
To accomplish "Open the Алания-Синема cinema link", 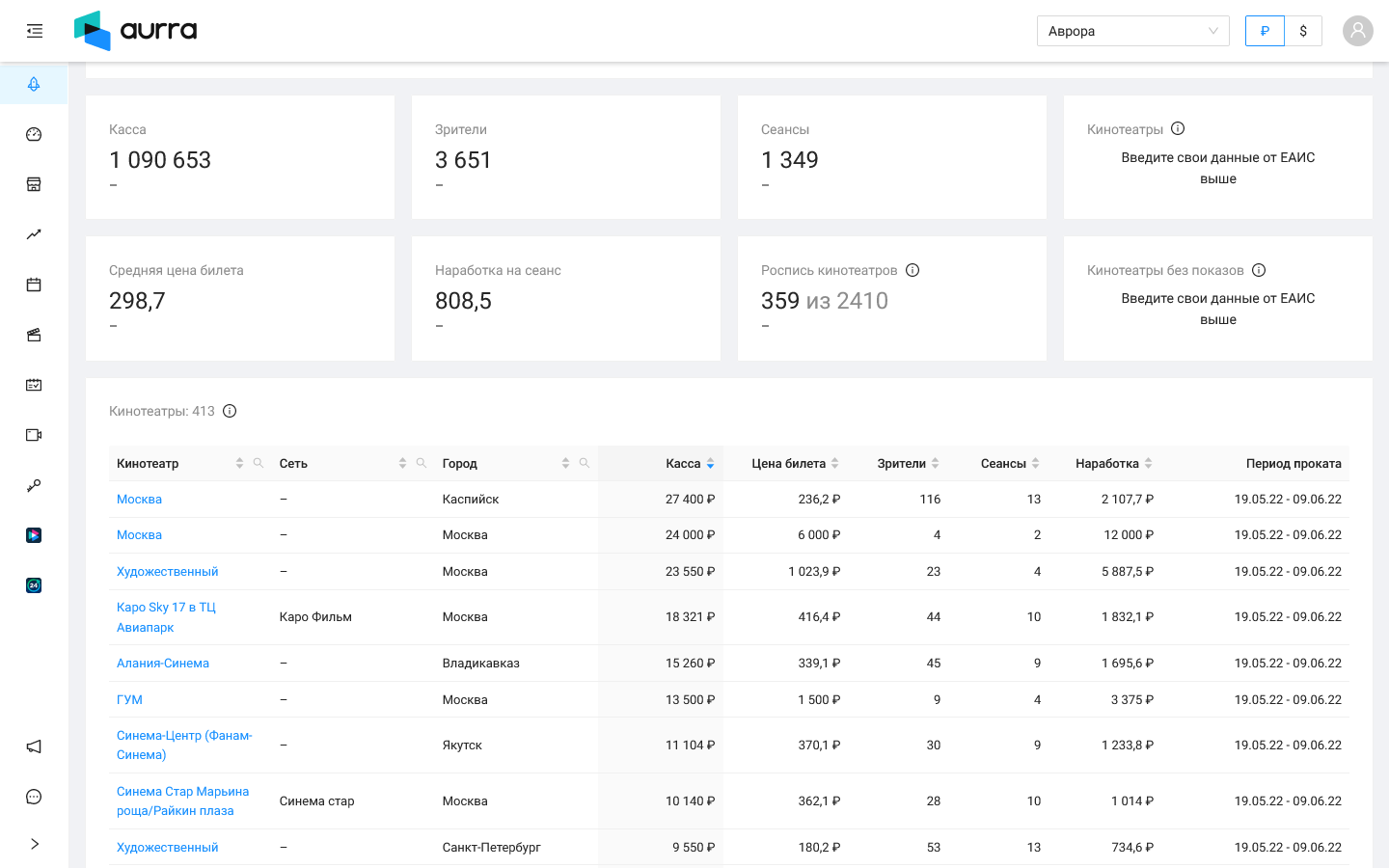I will point(163,664).
